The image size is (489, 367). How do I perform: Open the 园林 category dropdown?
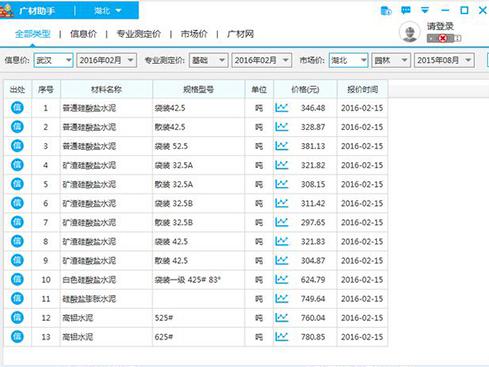tap(391, 60)
